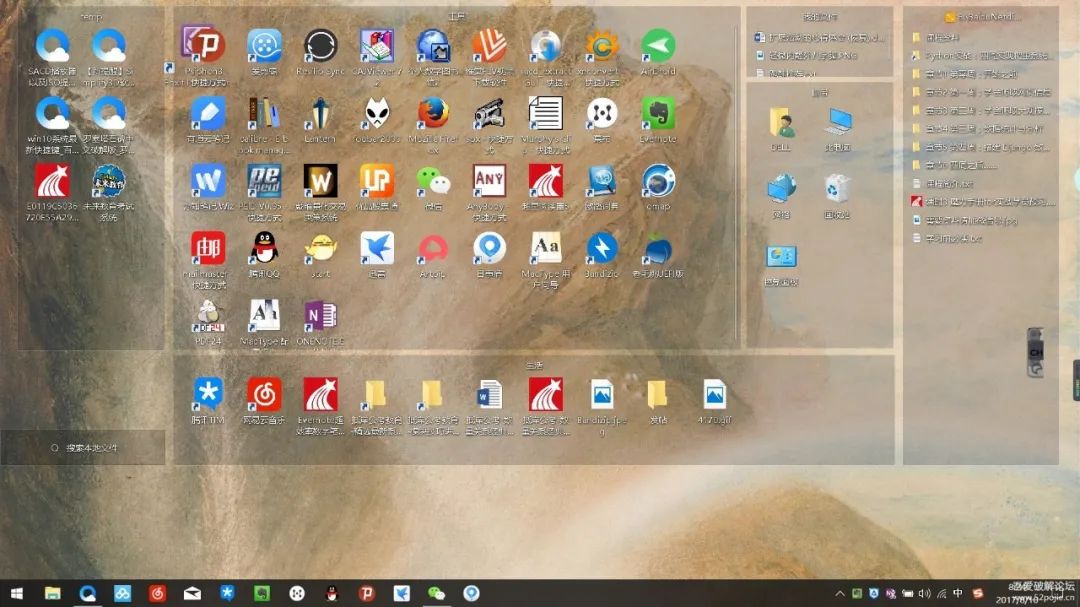Open the Windows Start menu
This screenshot has height=607, width=1080.
pyautogui.click(x=17, y=593)
